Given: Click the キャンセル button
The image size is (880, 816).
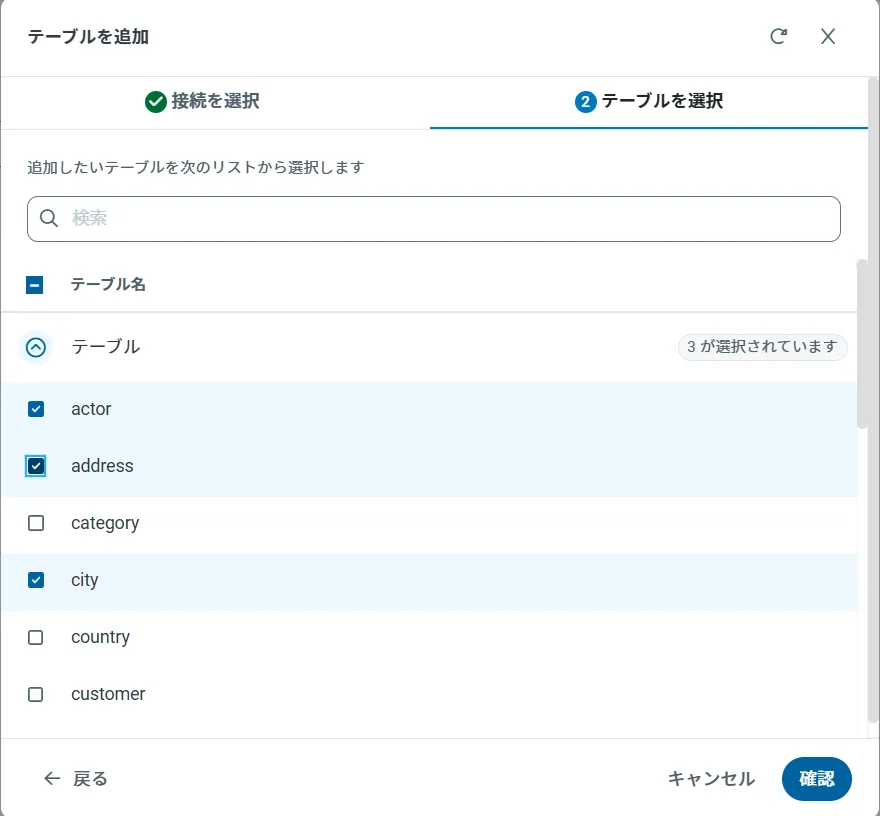Looking at the screenshot, I should pos(711,779).
